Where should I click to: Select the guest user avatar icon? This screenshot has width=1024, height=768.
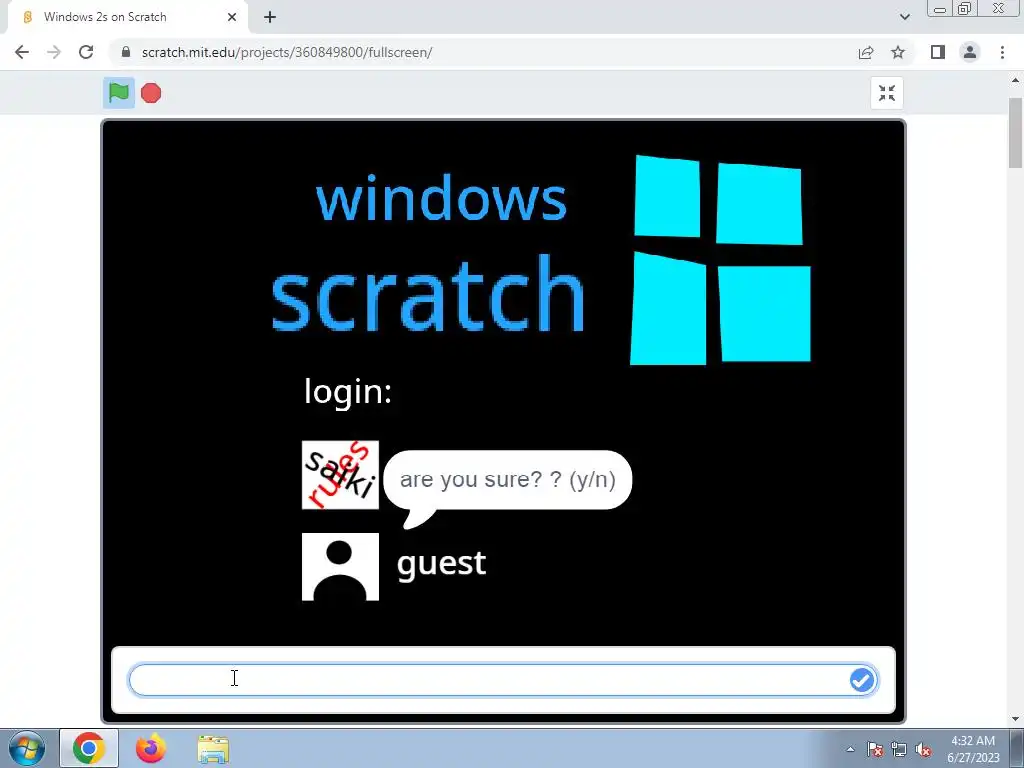tap(340, 567)
